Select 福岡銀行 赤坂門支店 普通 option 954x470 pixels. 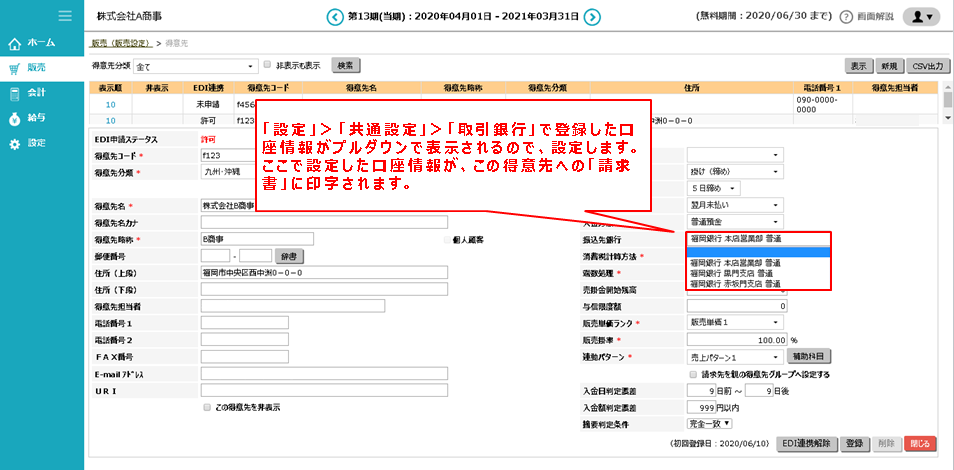coord(735,284)
